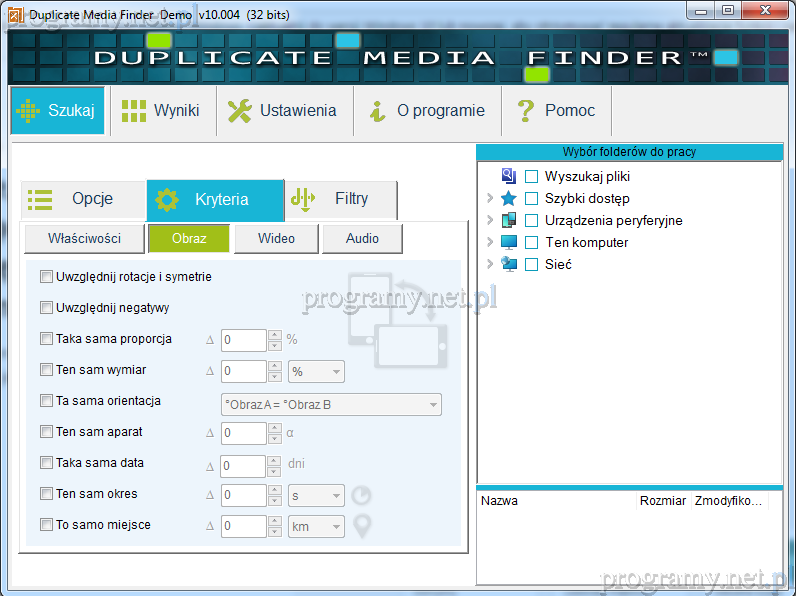Toggle the Uwzględnij negatywy checkbox

pyautogui.click(x=46, y=308)
